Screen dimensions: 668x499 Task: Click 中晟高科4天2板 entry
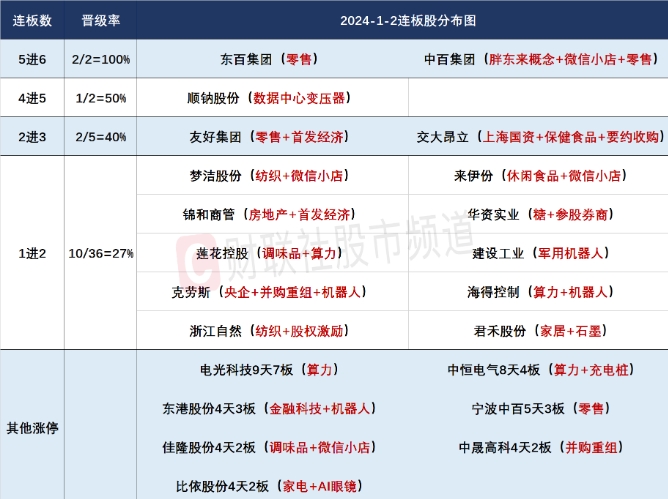click(540, 447)
